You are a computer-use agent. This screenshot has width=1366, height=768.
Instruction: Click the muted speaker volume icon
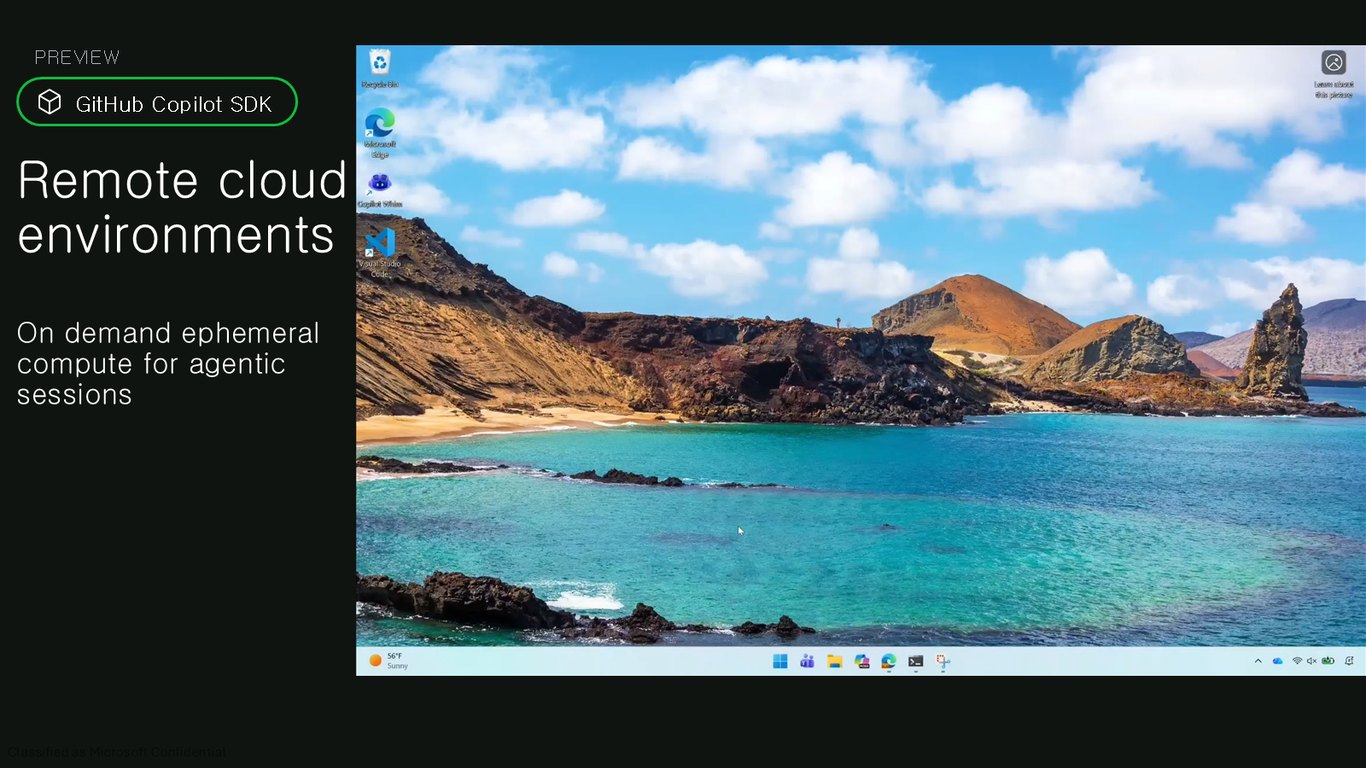1311,661
